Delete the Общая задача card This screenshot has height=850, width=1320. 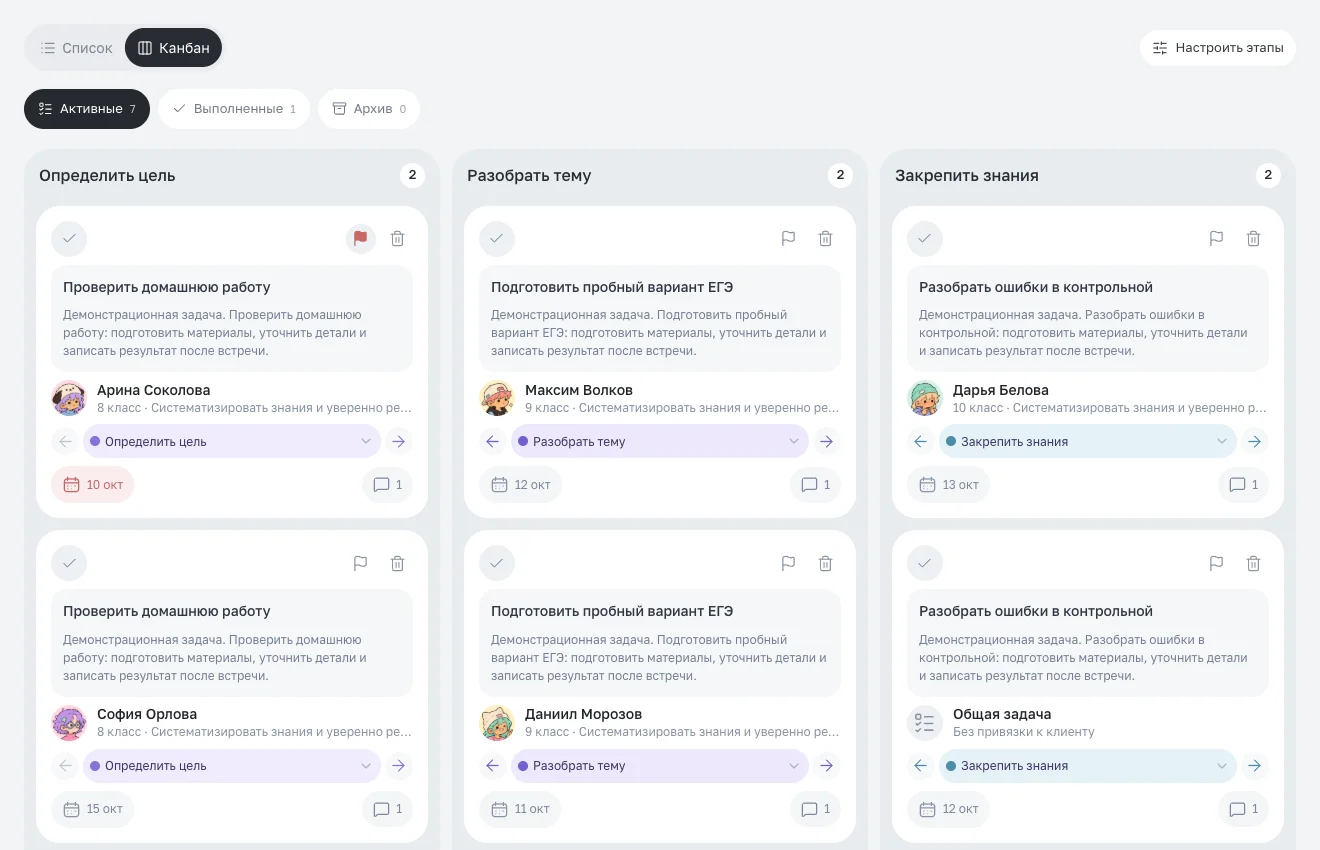tap(1253, 563)
